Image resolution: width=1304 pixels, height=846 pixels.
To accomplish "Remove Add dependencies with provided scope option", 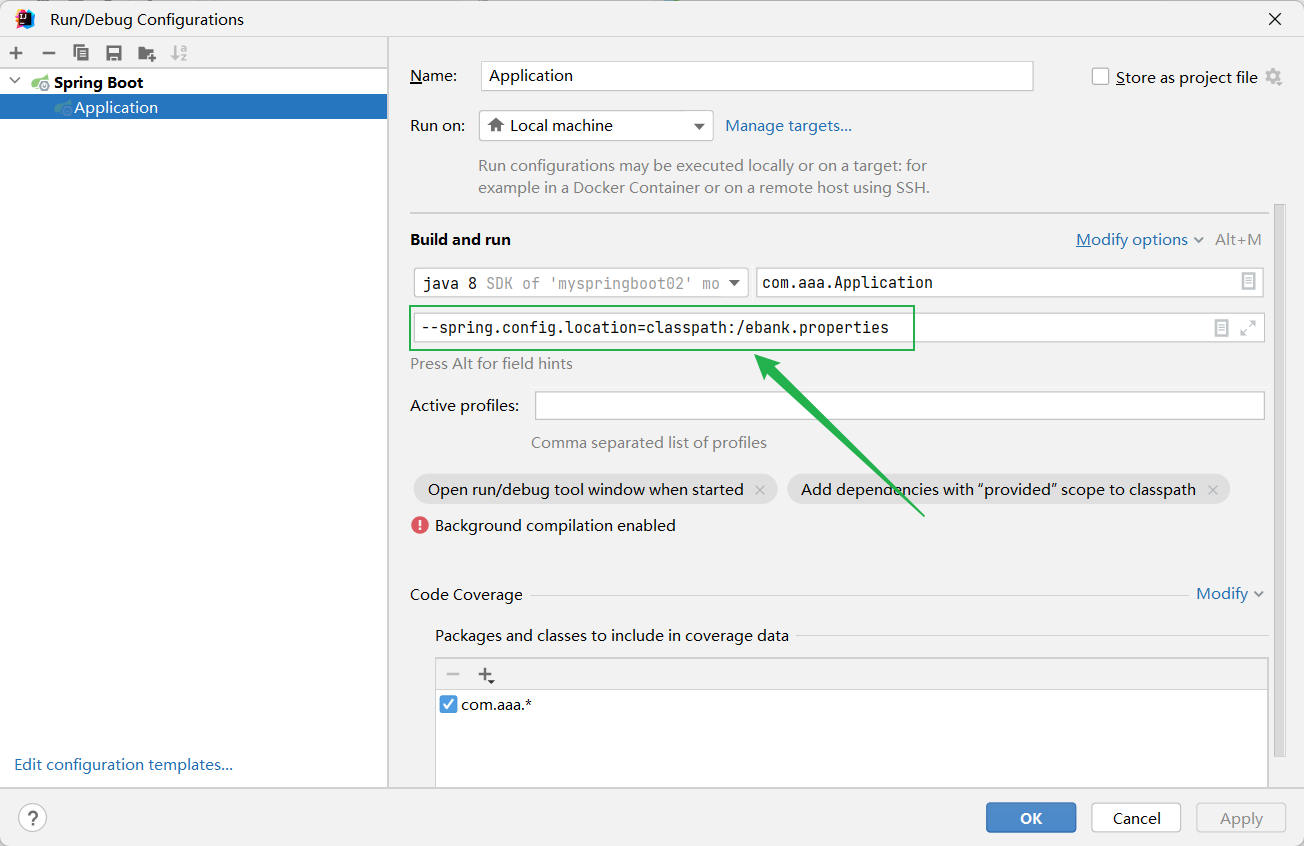I will tap(1213, 490).
